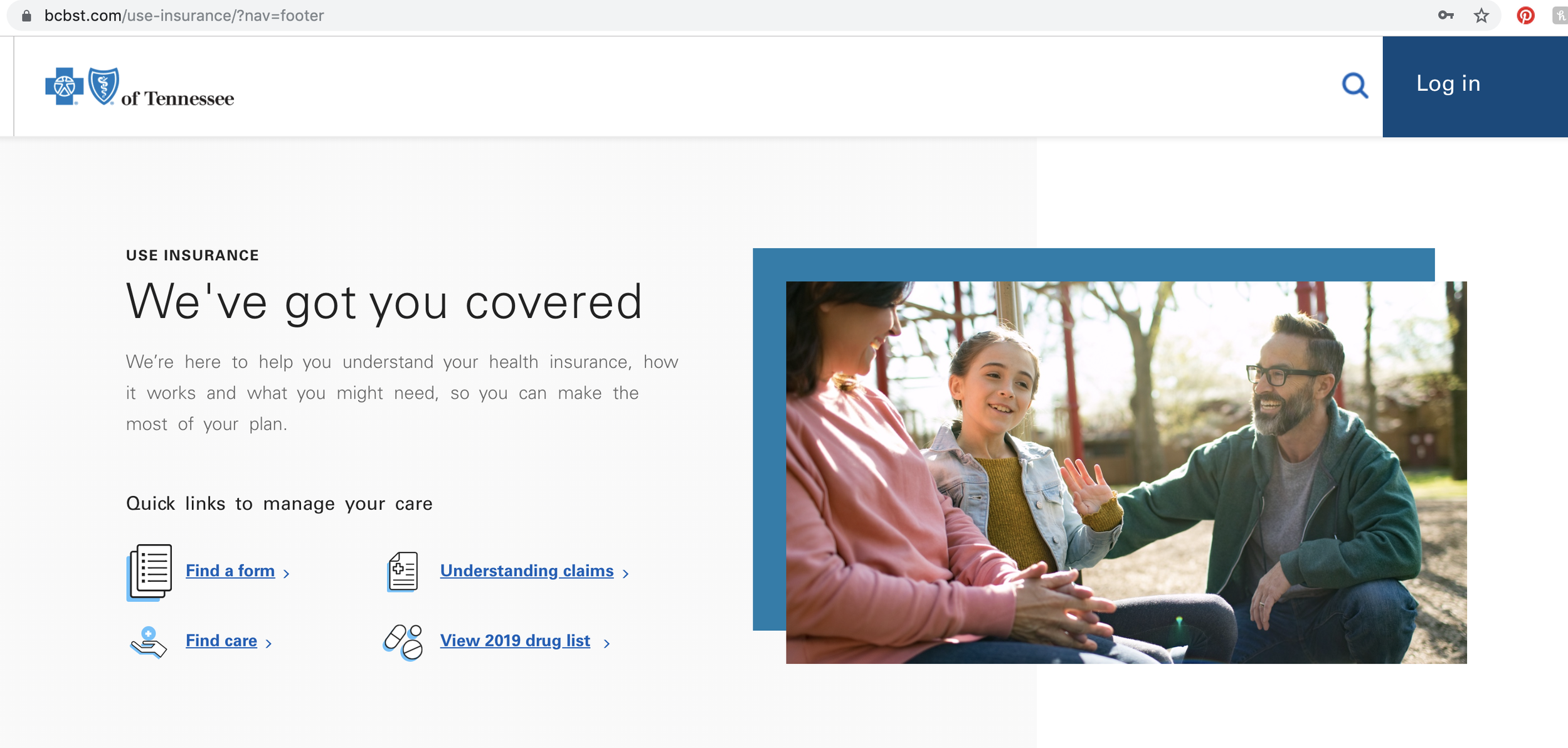
Task: Click the Log in button
Action: [x=1475, y=87]
